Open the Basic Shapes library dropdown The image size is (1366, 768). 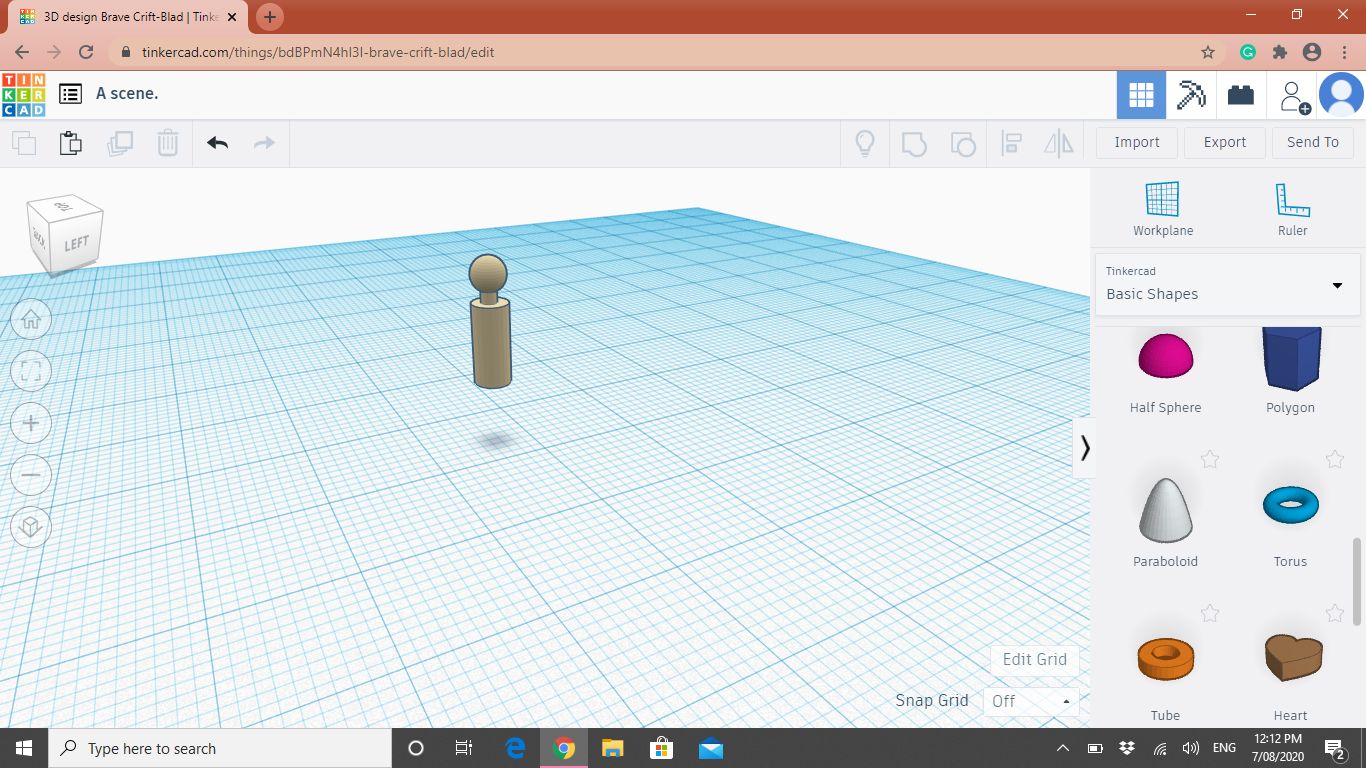click(x=1227, y=284)
